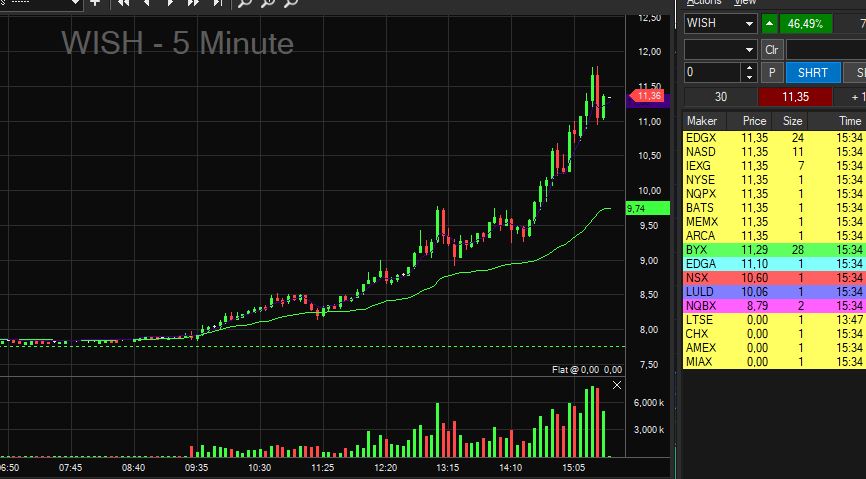Increase share quantity with stepper up arrow

point(749,68)
